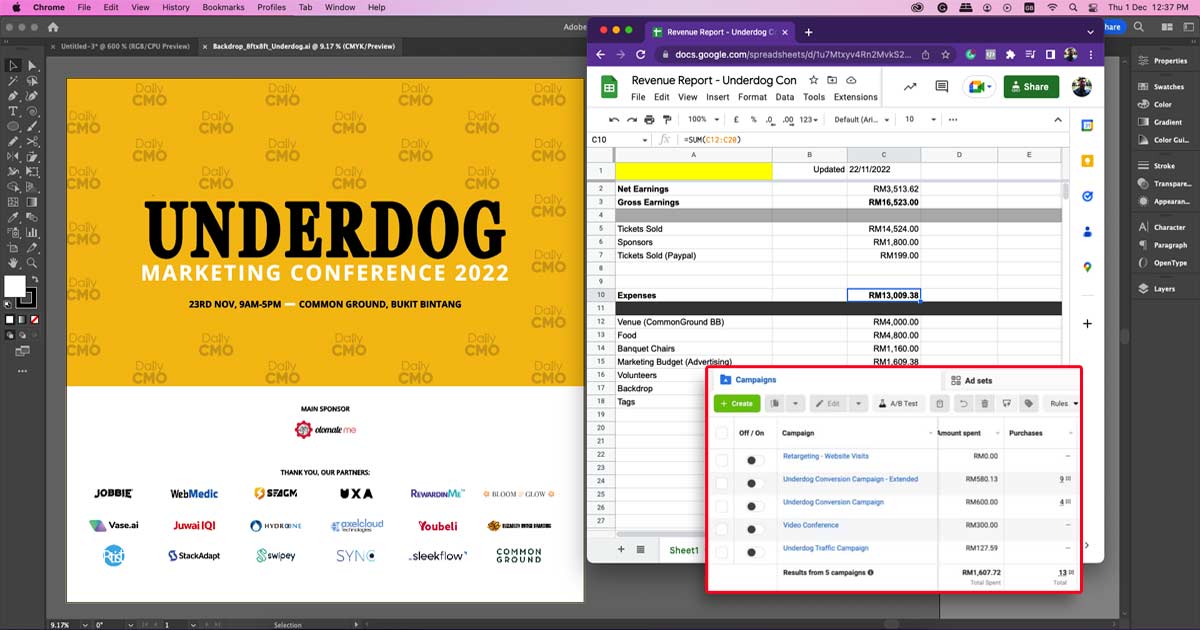This screenshot has width=1200, height=630.
Task: Tick the checkbox for Retargeting - Website Visits
Action: [722, 460]
